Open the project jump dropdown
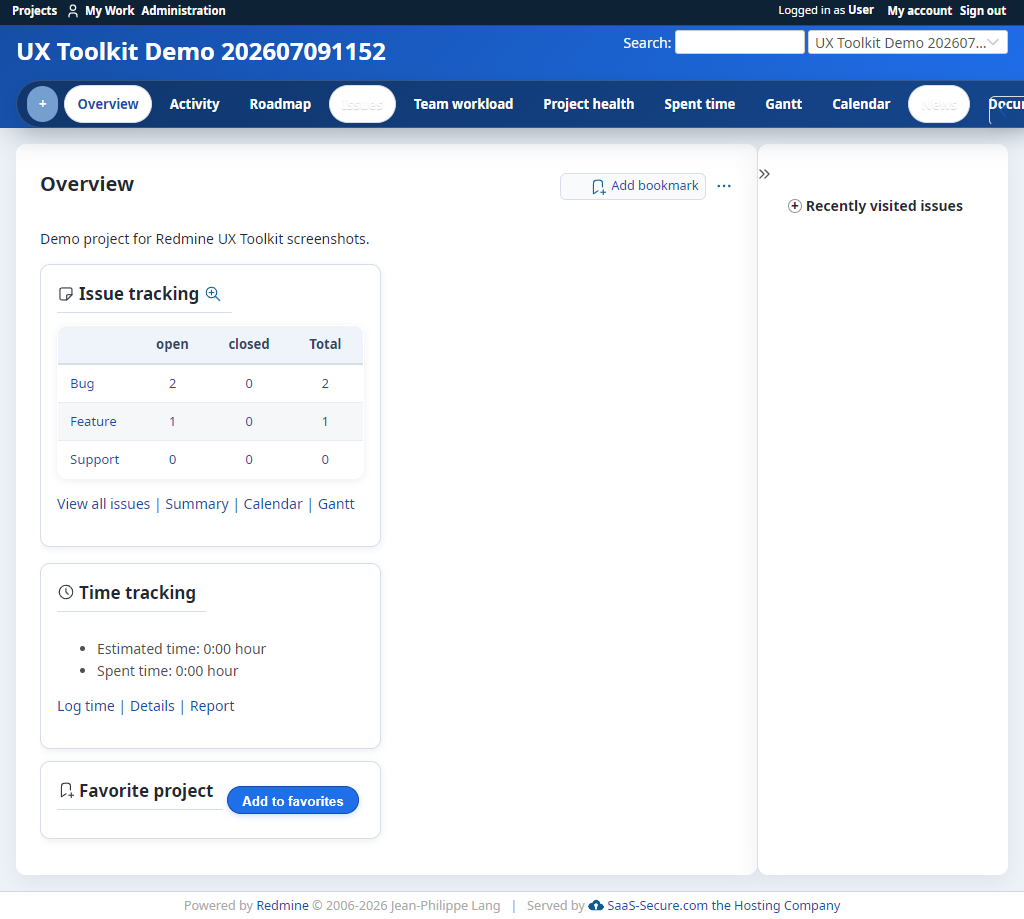The image size is (1024, 919). coord(907,43)
